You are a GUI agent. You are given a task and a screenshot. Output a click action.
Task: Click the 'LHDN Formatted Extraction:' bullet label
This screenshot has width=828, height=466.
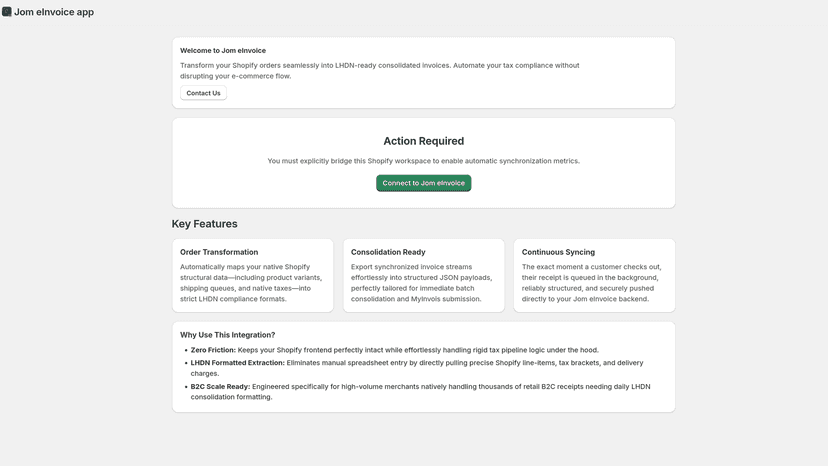[238, 363]
